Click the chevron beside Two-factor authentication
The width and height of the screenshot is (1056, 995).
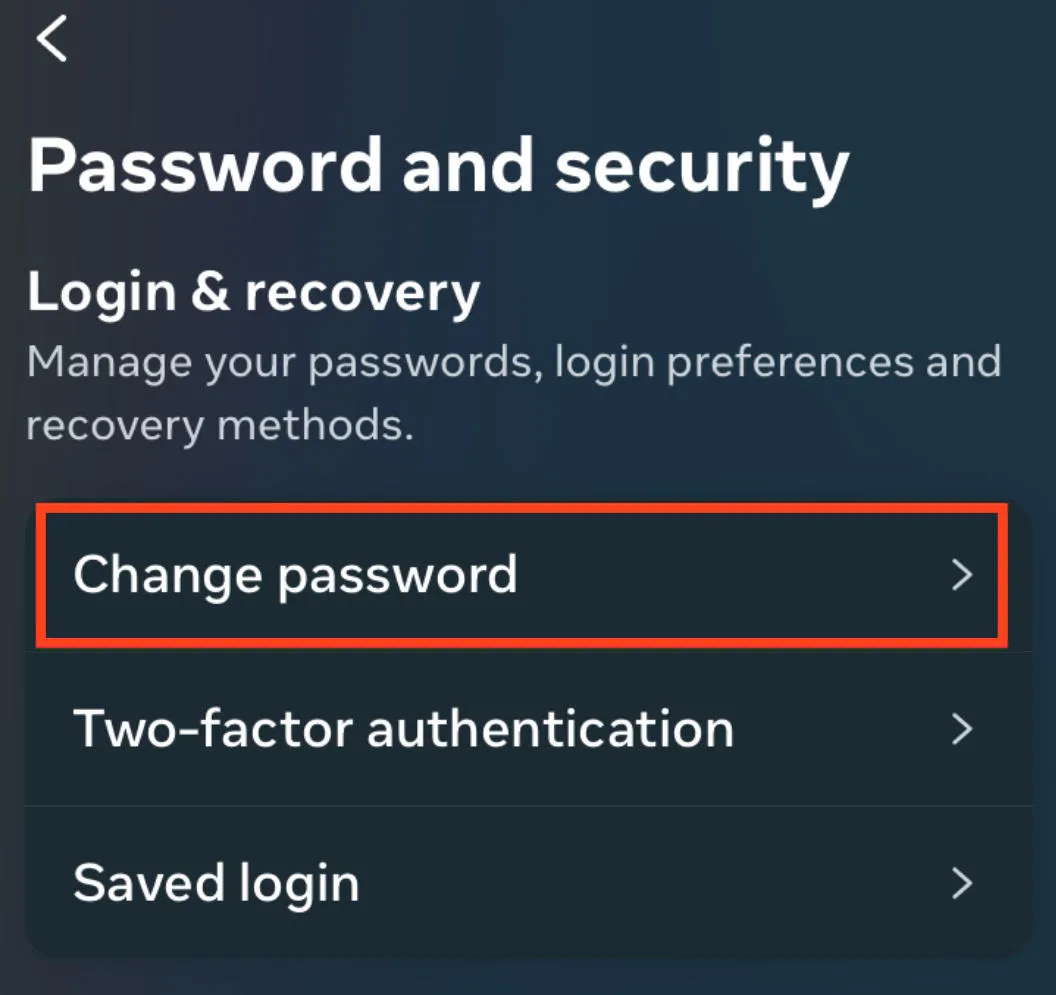961,729
